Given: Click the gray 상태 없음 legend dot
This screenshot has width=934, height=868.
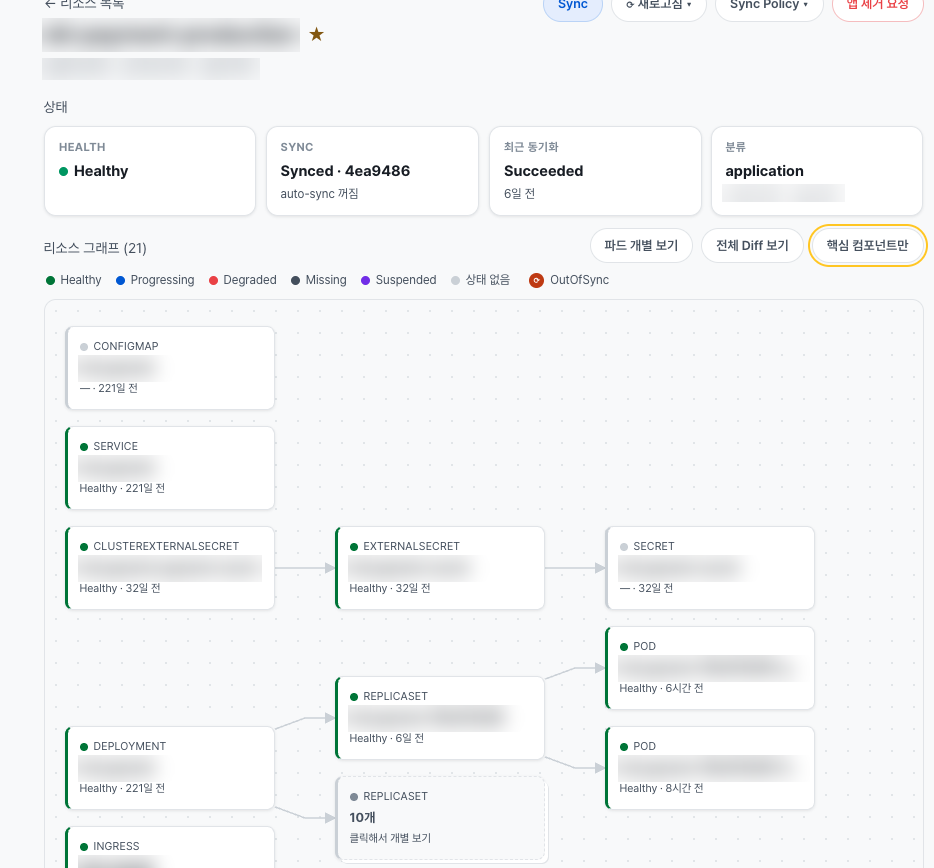Looking at the screenshot, I should tap(456, 281).
